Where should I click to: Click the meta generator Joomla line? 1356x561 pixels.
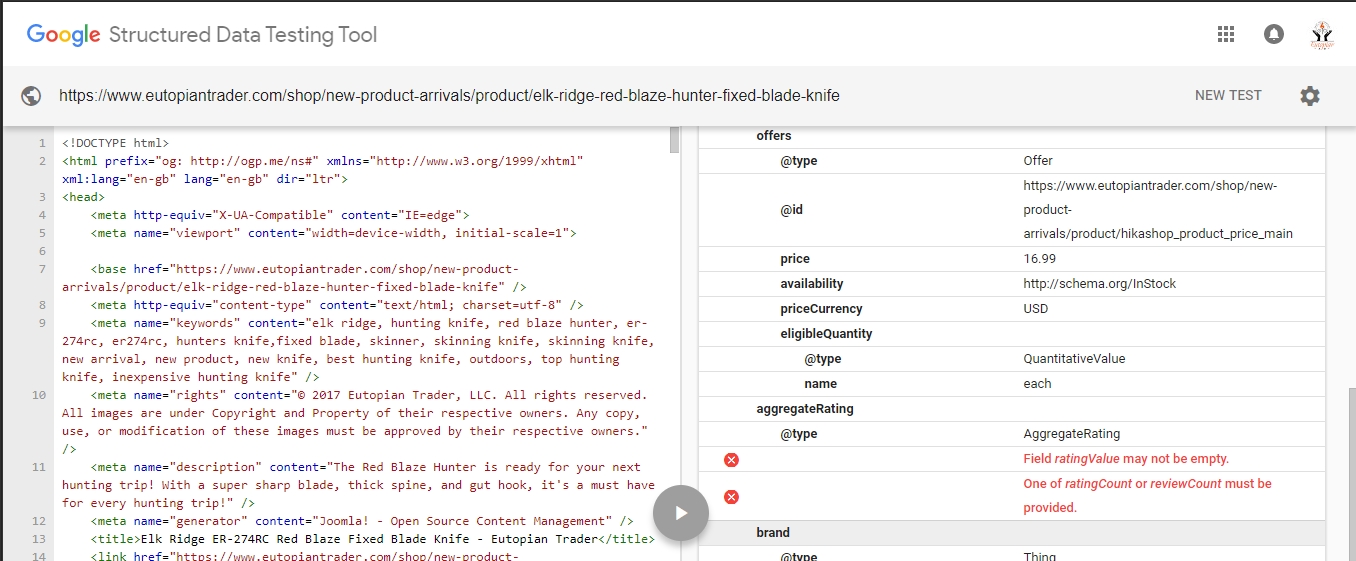point(362,521)
